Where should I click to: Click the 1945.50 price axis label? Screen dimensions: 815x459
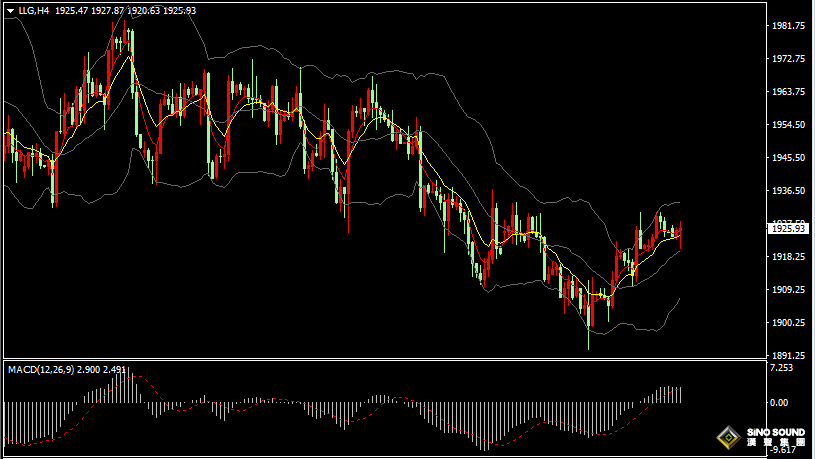[787, 158]
